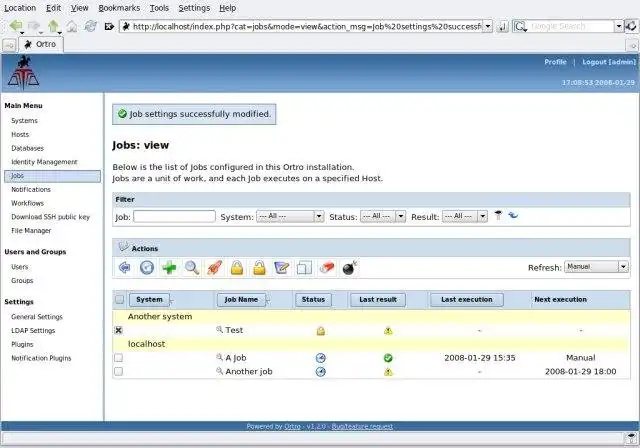Image resolution: width=640 pixels, height=448 pixels.
Task: Check the Another job checkbox
Action: pyautogui.click(x=118, y=371)
